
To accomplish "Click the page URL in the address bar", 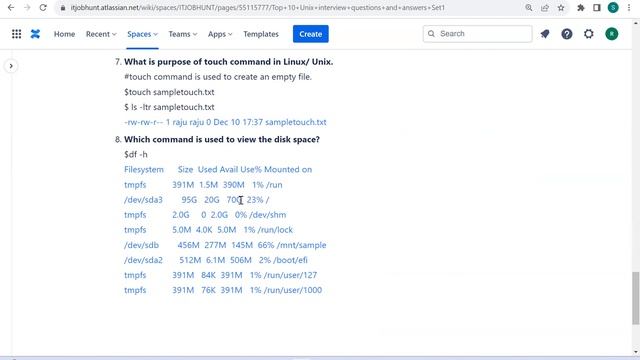I will click(x=257, y=8).
